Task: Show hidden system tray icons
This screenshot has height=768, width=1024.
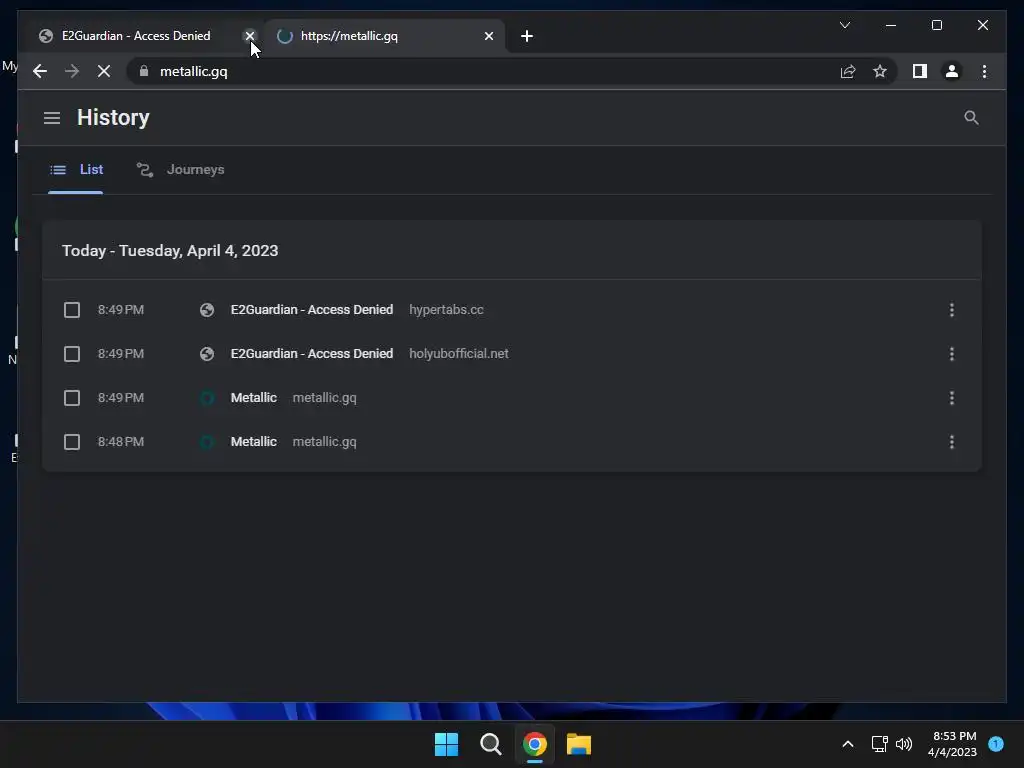Action: (x=848, y=744)
